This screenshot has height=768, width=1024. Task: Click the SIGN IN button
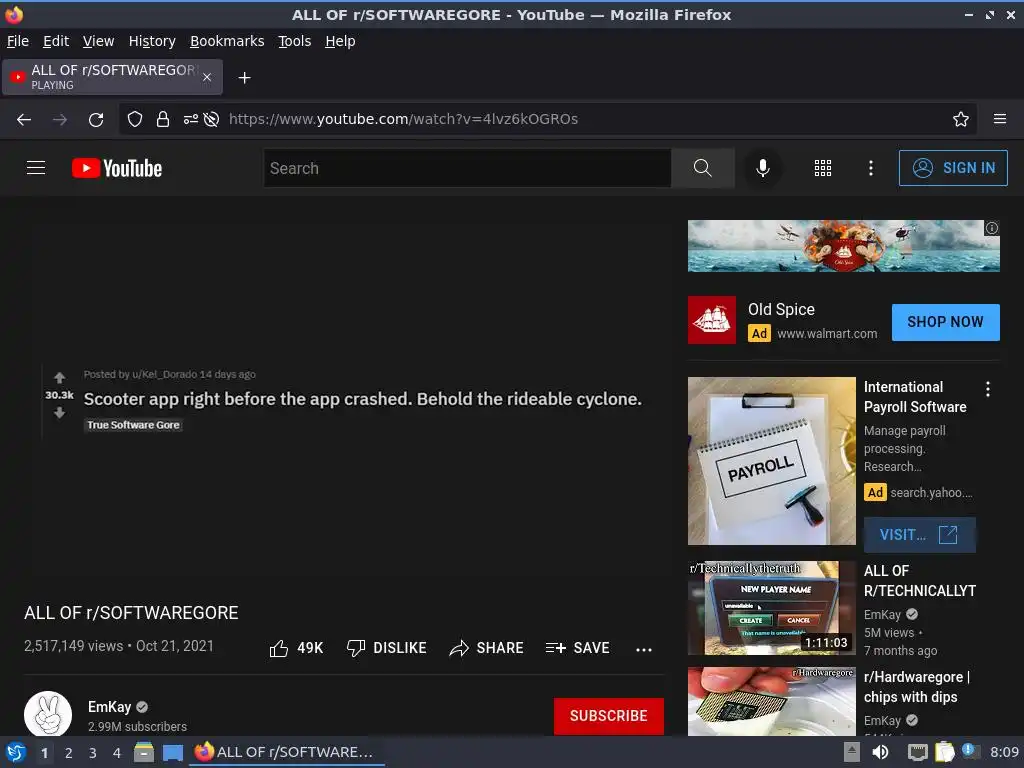click(953, 168)
